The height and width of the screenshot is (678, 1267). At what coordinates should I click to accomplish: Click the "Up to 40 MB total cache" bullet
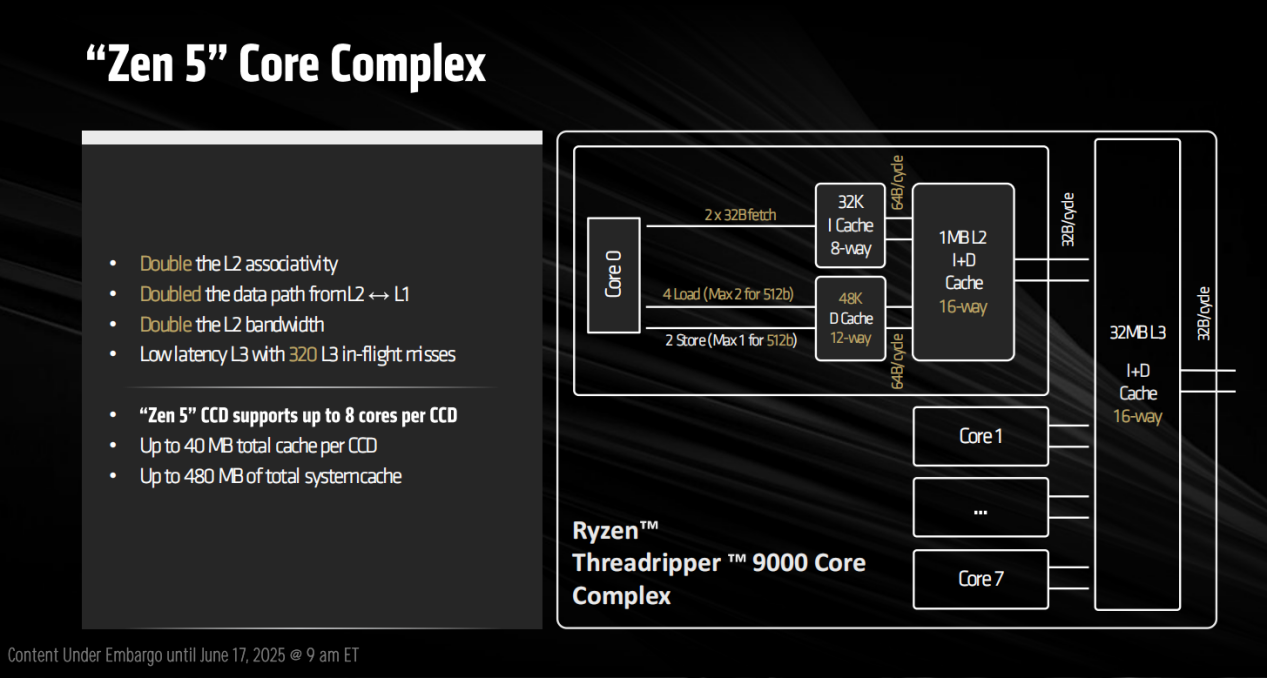pyautogui.click(x=258, y=446)
